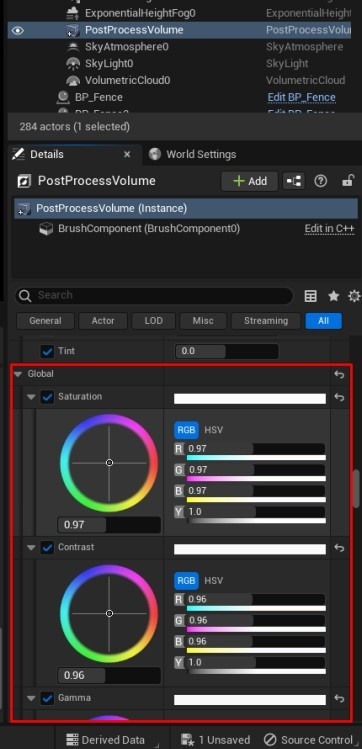The image size is (362, 749).
Task: Open the help question mark icon
Action: coord(321,181)
